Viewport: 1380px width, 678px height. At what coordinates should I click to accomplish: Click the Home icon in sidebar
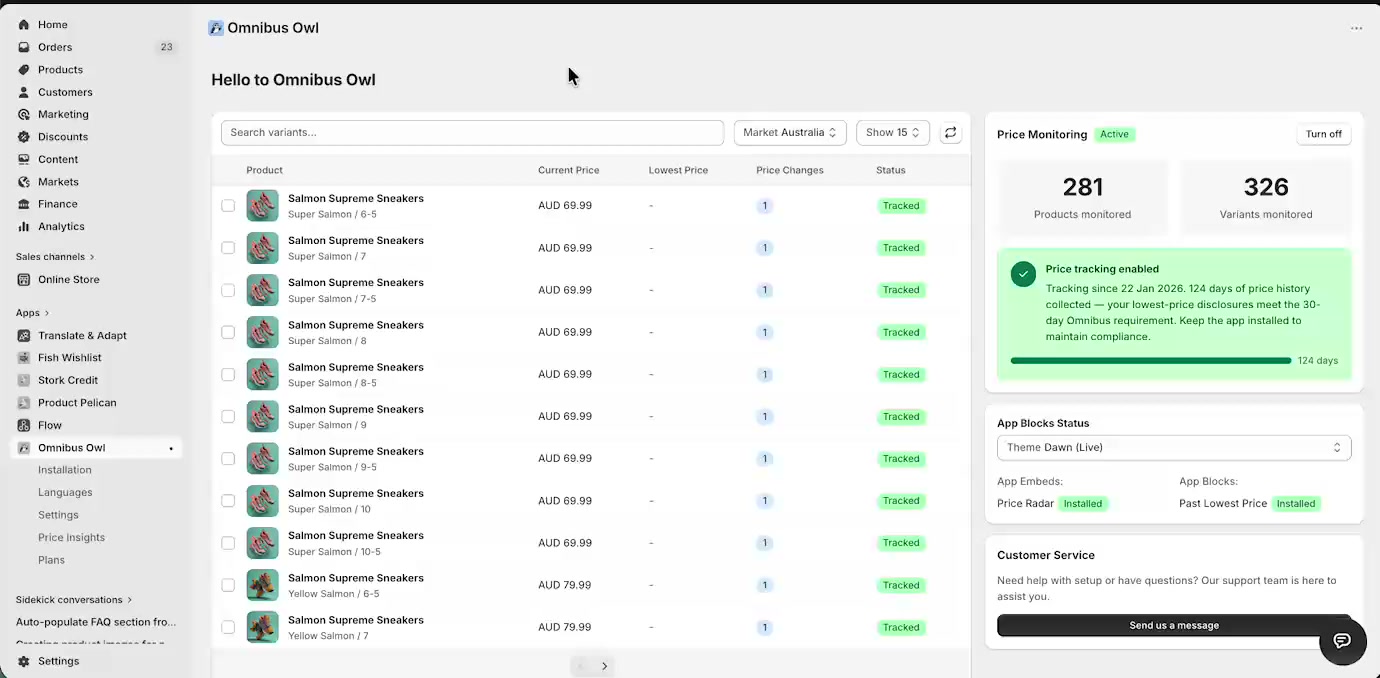[x=24, y=24]
